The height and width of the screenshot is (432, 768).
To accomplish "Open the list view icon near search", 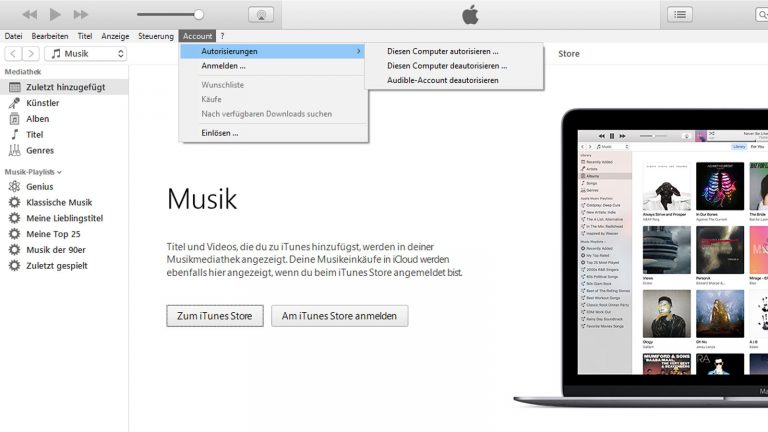I will tap(680, 14).
